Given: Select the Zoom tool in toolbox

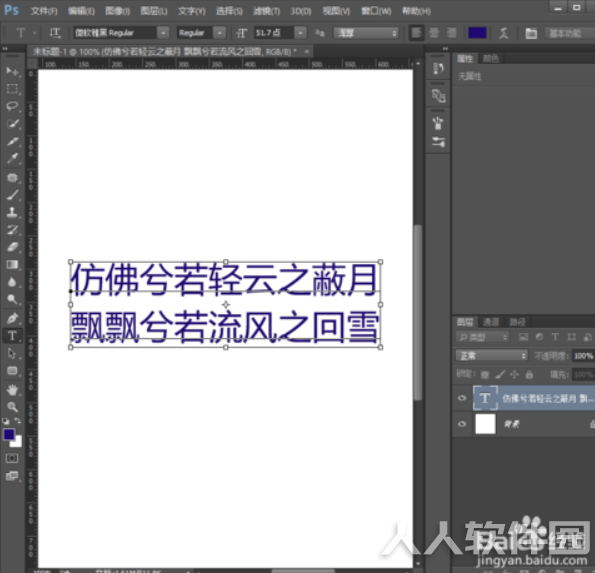Looking at the screenshot, I should (x=12, y=407).
